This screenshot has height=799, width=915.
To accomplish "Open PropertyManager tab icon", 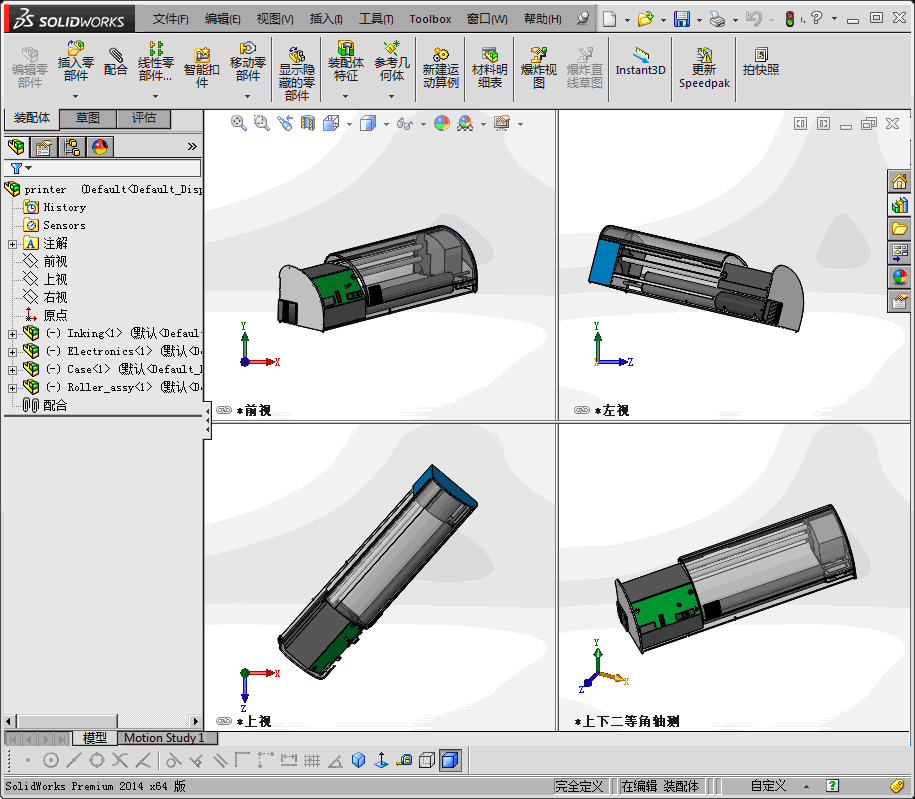I will [44, 146].
